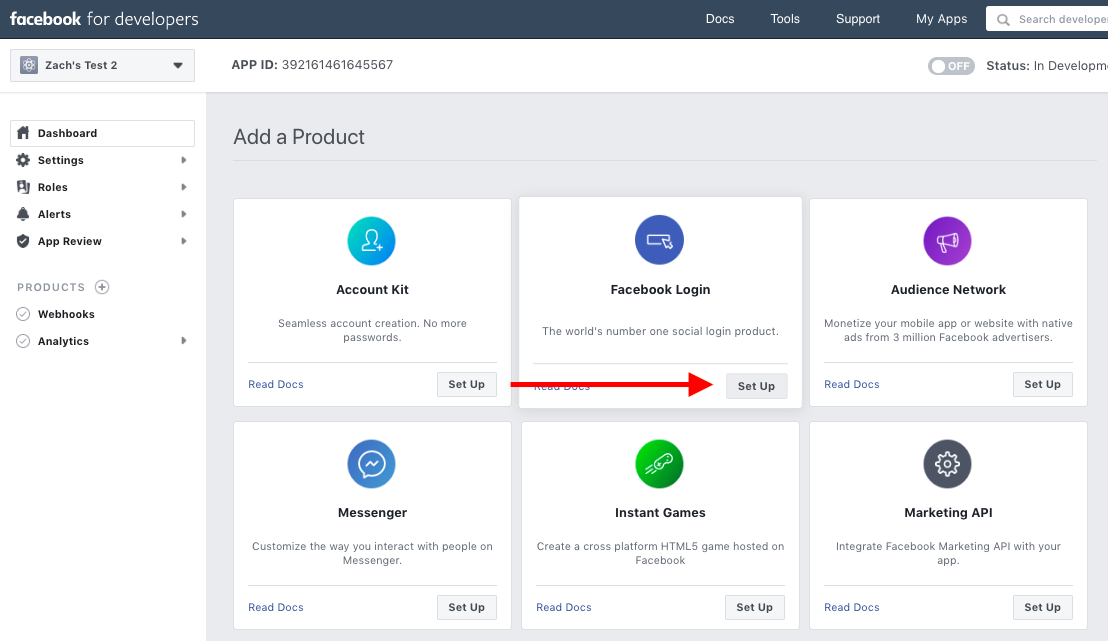This screenshot has width=1108, height=641.
Task: Open the Zach's Test 2 app dropdown
Action: click(102, 65)
